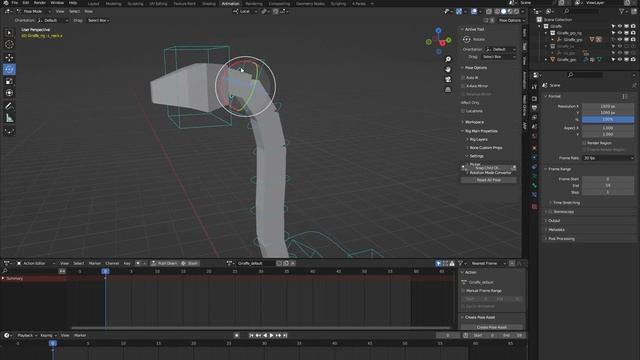The width and height of the screenshot is (640, 360).
Task: Open the Local transform orientation dropdown
Action: [x=244, y=11]
